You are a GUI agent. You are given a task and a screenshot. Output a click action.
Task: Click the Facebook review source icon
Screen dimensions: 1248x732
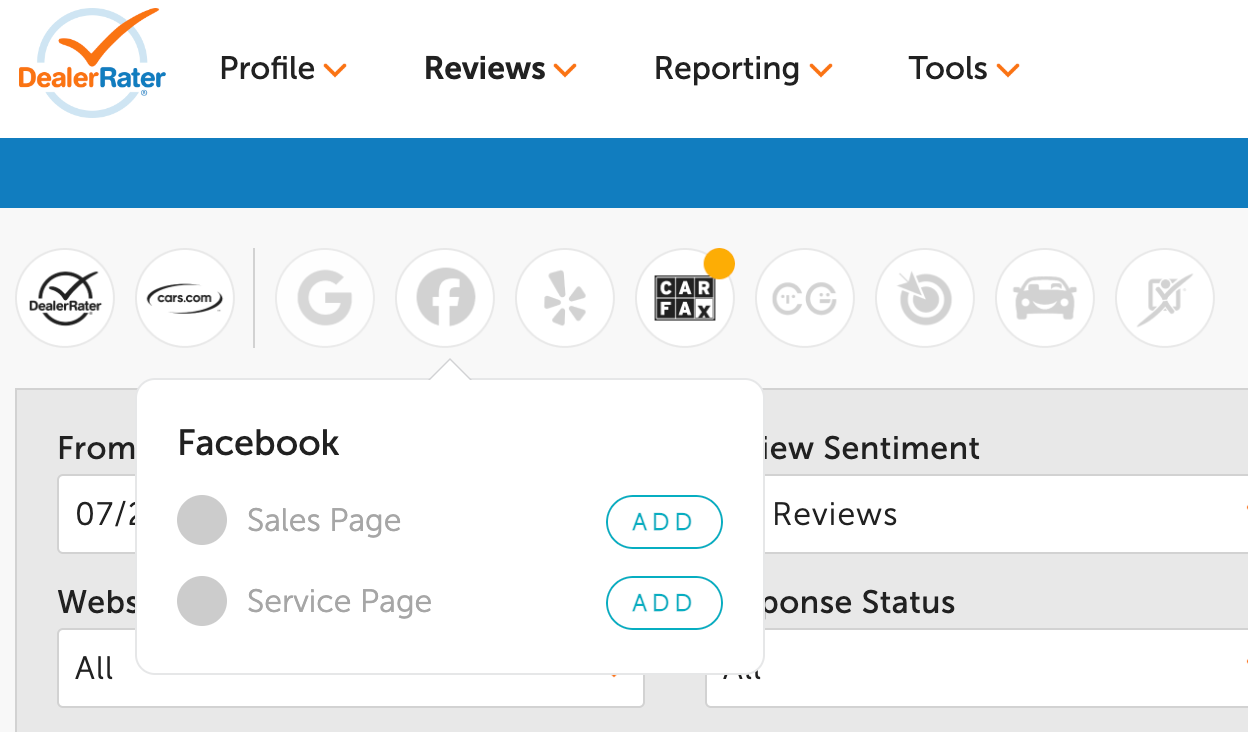pyautogui.click(x=445, y=298)
